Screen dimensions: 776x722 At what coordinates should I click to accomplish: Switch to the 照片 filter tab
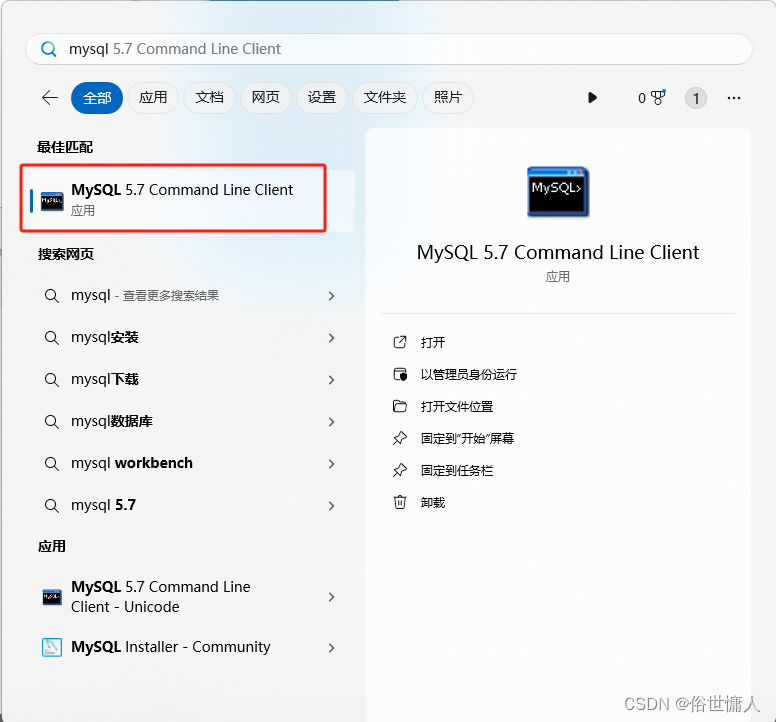pyautogui.click(x=448, y=98)
